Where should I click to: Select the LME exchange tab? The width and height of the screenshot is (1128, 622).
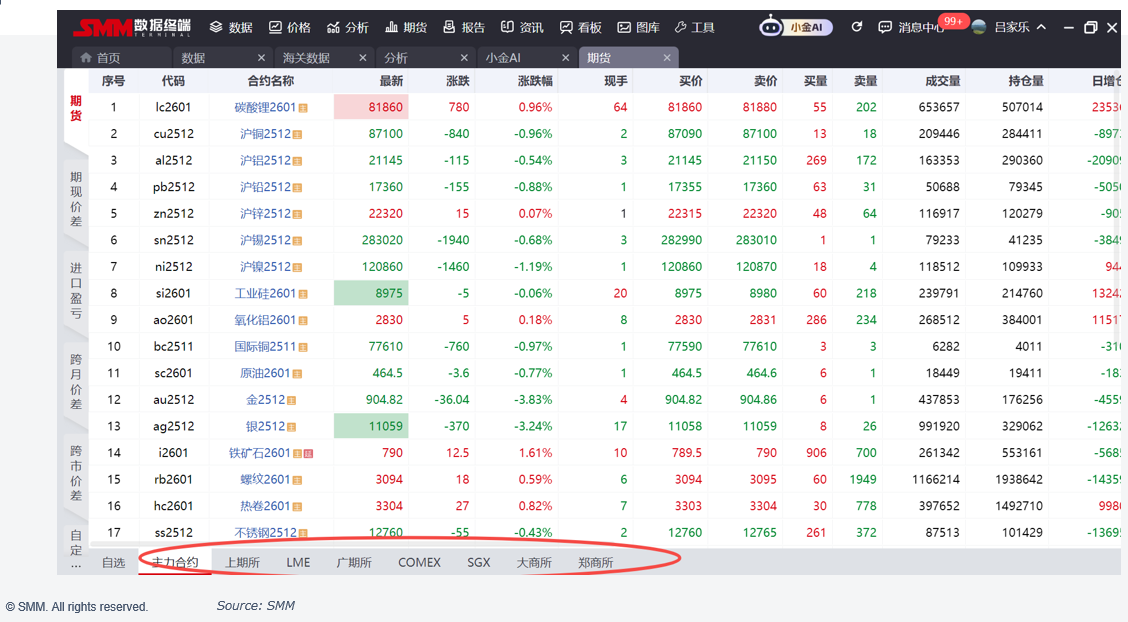click(298, 562)
